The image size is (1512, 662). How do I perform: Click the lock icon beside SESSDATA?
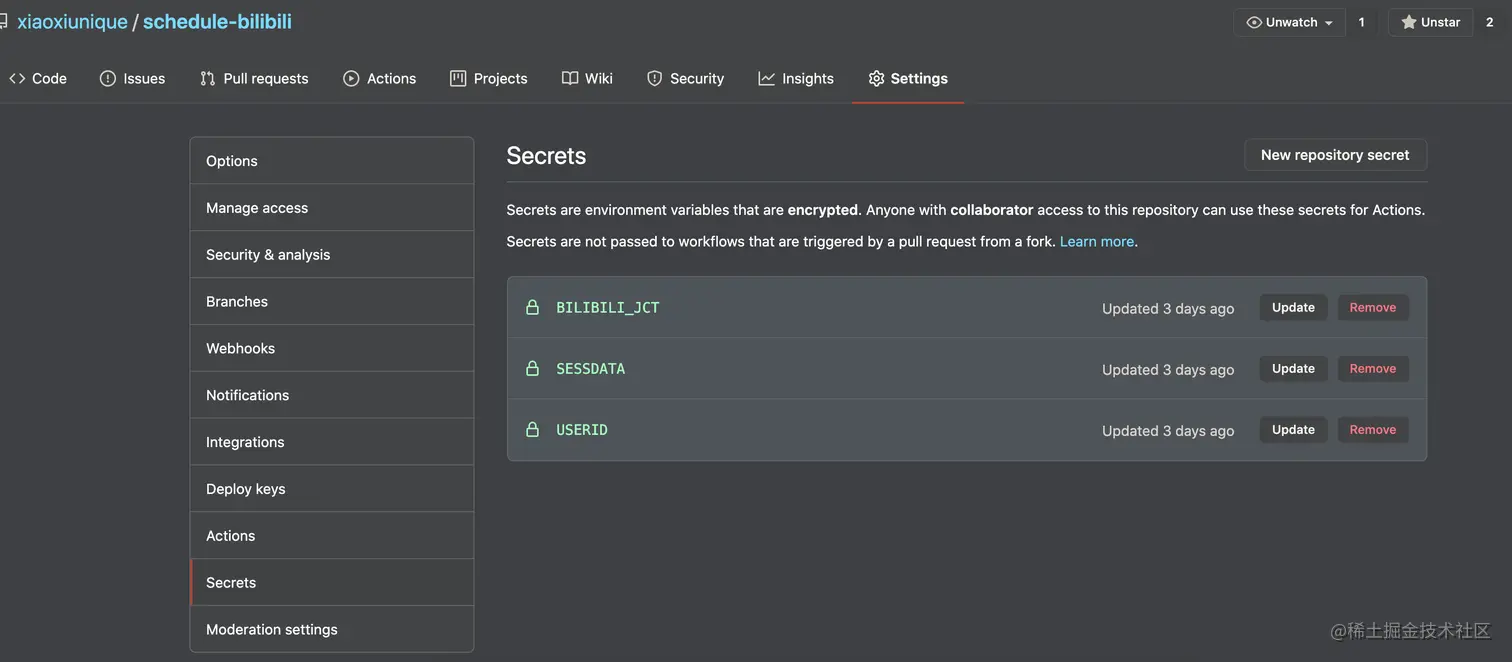pyautogui.click(x=533, y=368)
